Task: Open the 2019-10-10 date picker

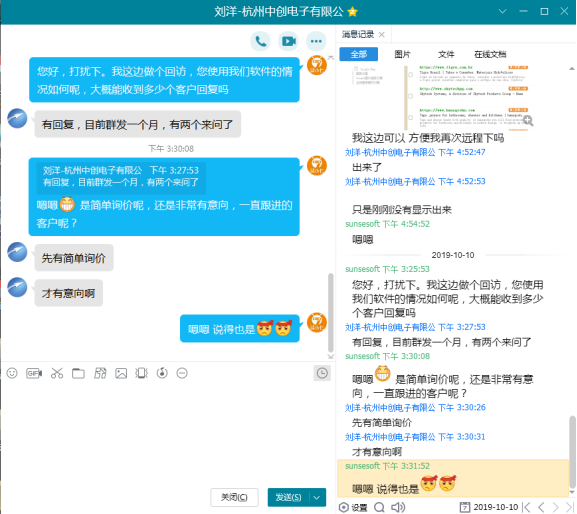Action: 489,507
